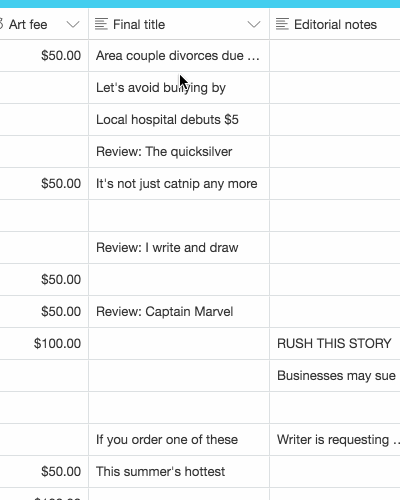The height and width of the screenshot is (500, 400).
Task: Select the Editorial notes column header
Action: point(335,24)
